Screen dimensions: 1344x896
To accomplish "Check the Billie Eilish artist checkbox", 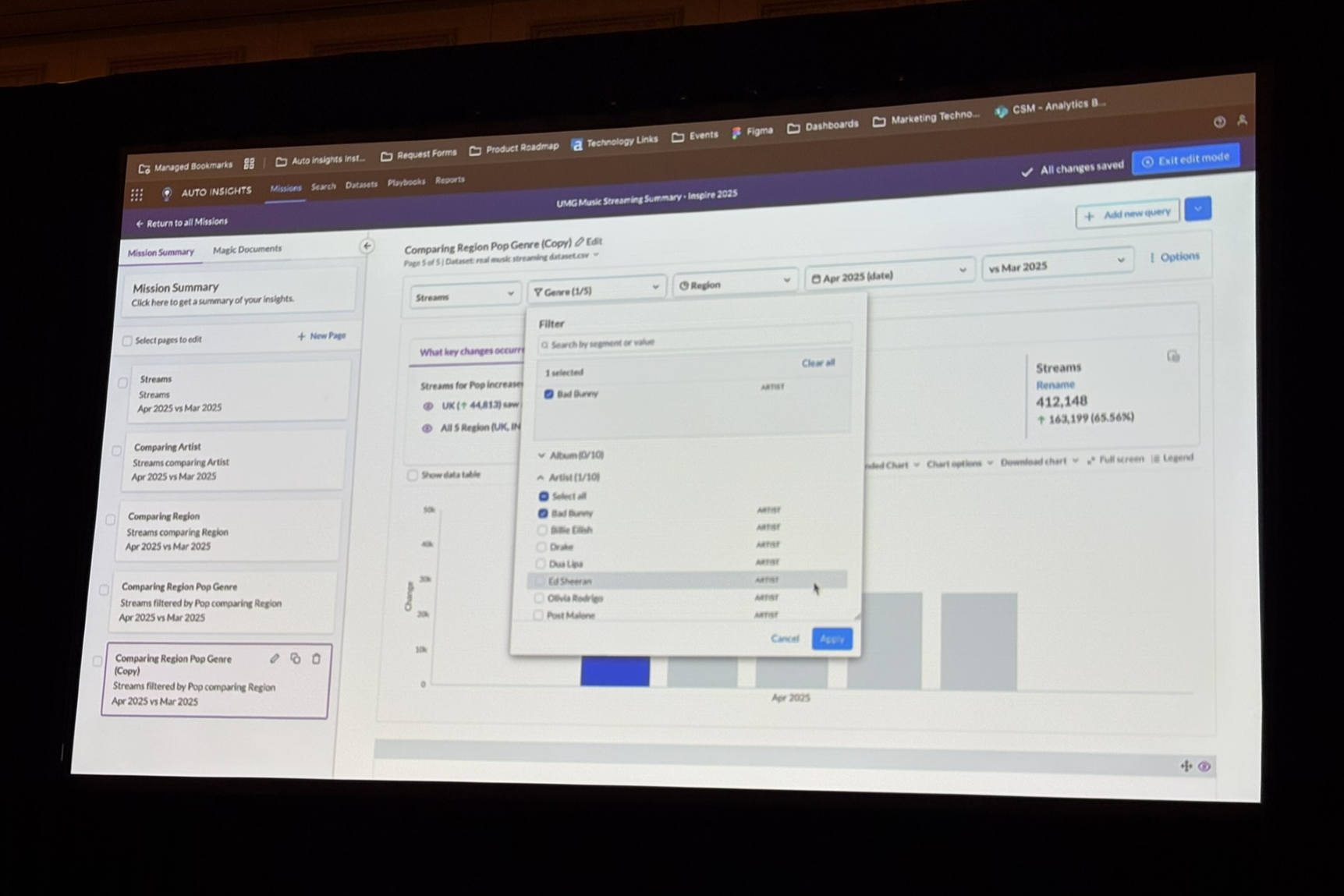I will pyautogui.click(x=542, y=530).
